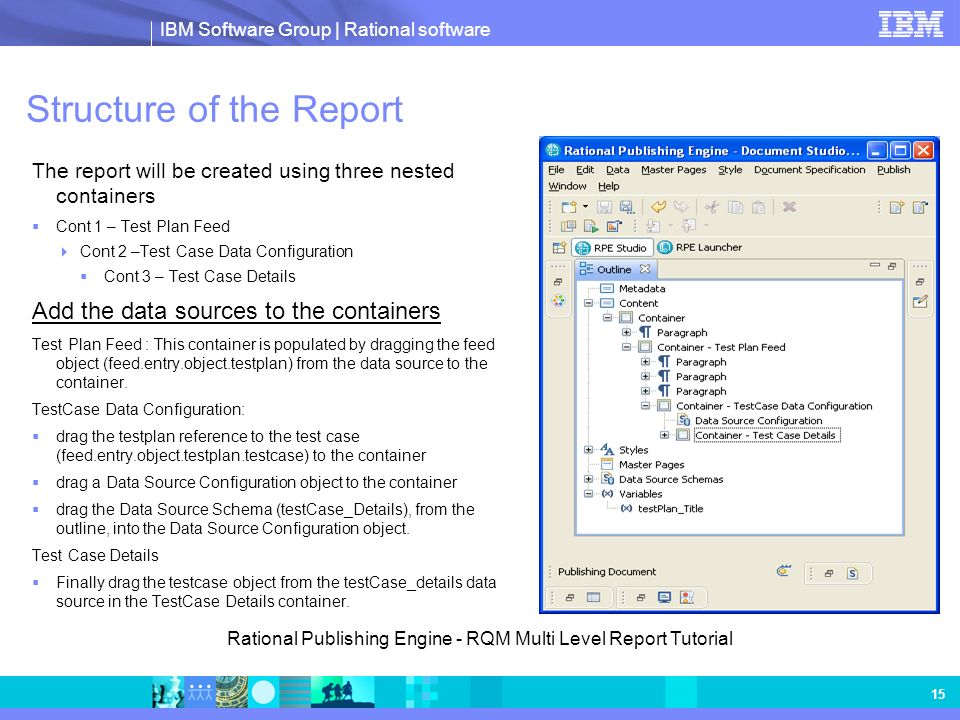The image size is (960, 720).
Task: Click the Paste clipboard toolbar icon
Action: [x=758, y=207]
